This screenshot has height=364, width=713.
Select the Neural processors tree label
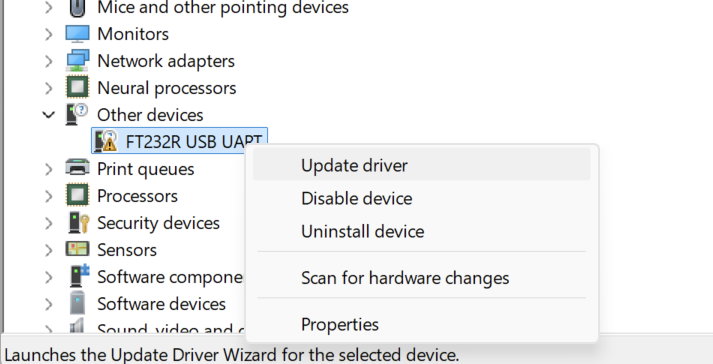point(166,88)
